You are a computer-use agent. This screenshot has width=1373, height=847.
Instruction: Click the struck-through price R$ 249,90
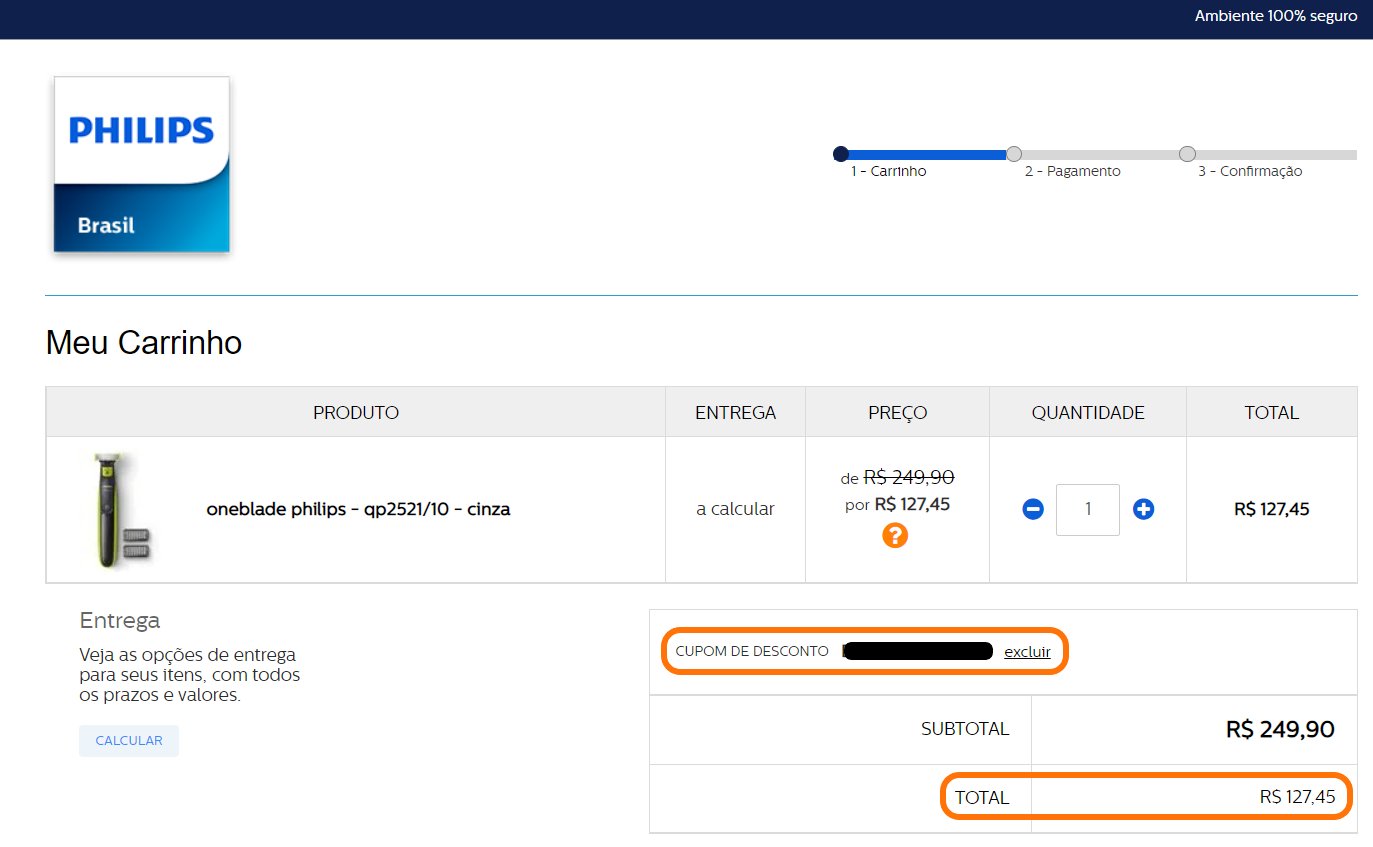(909, 478)
